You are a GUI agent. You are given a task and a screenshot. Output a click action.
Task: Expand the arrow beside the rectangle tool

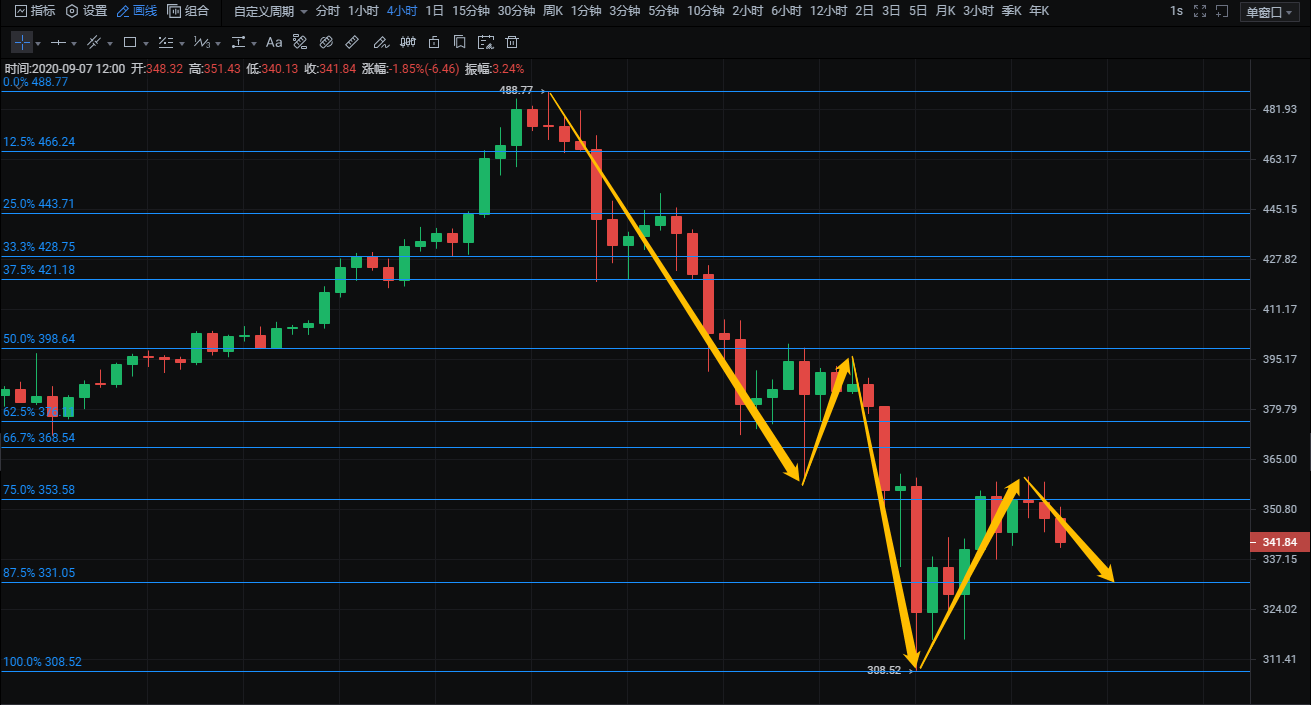pyautogui.click(x=146, y=44)
